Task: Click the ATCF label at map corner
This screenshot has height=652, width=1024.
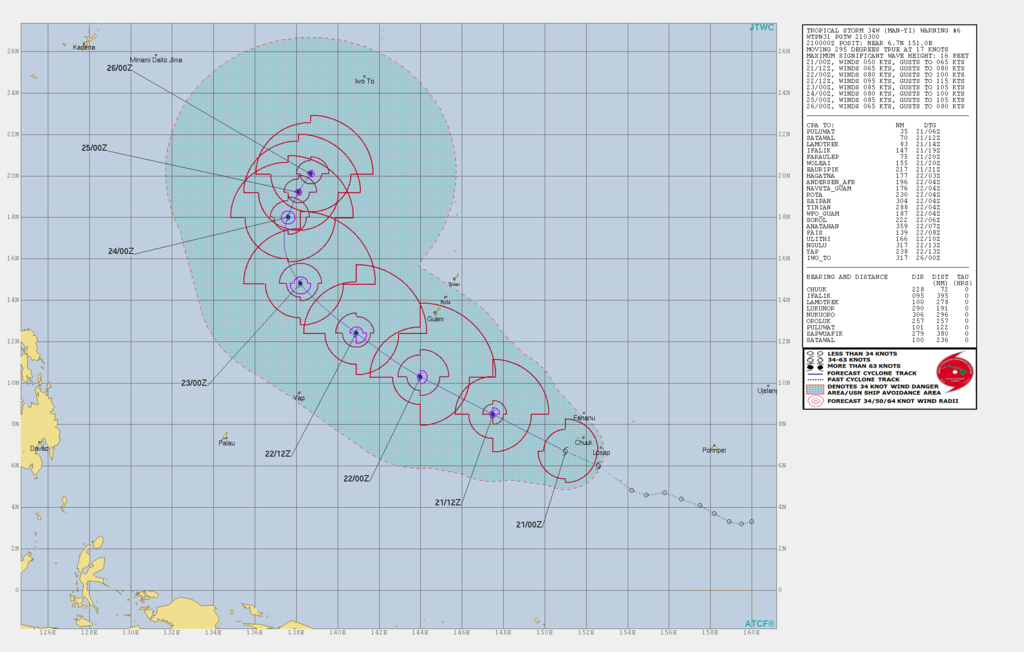Action: (760, 624)
